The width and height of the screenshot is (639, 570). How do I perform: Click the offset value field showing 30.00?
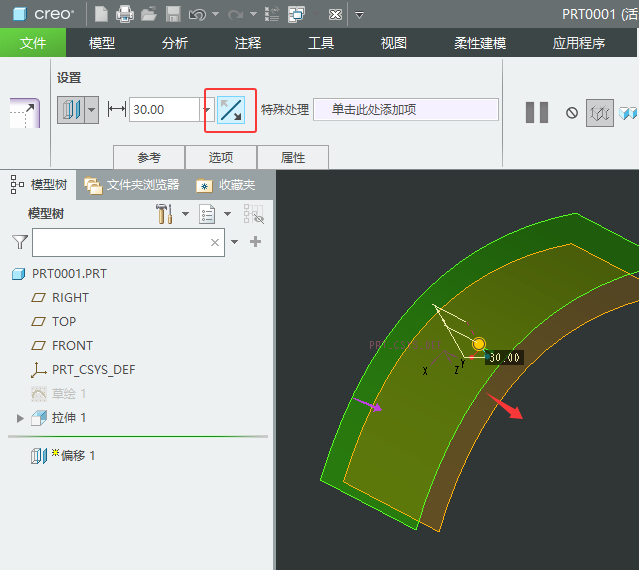coord(164,109)
